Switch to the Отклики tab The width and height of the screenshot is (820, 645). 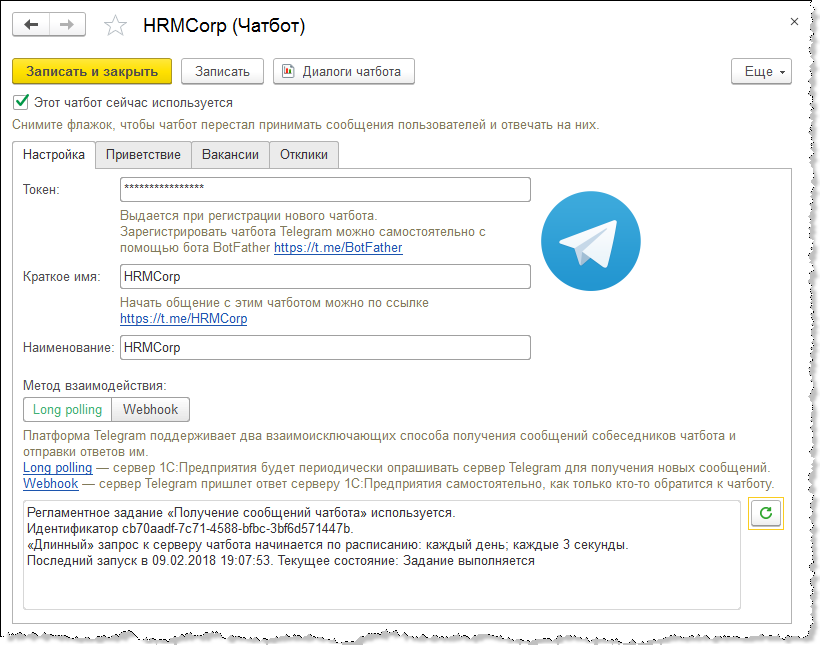[304, 155]
